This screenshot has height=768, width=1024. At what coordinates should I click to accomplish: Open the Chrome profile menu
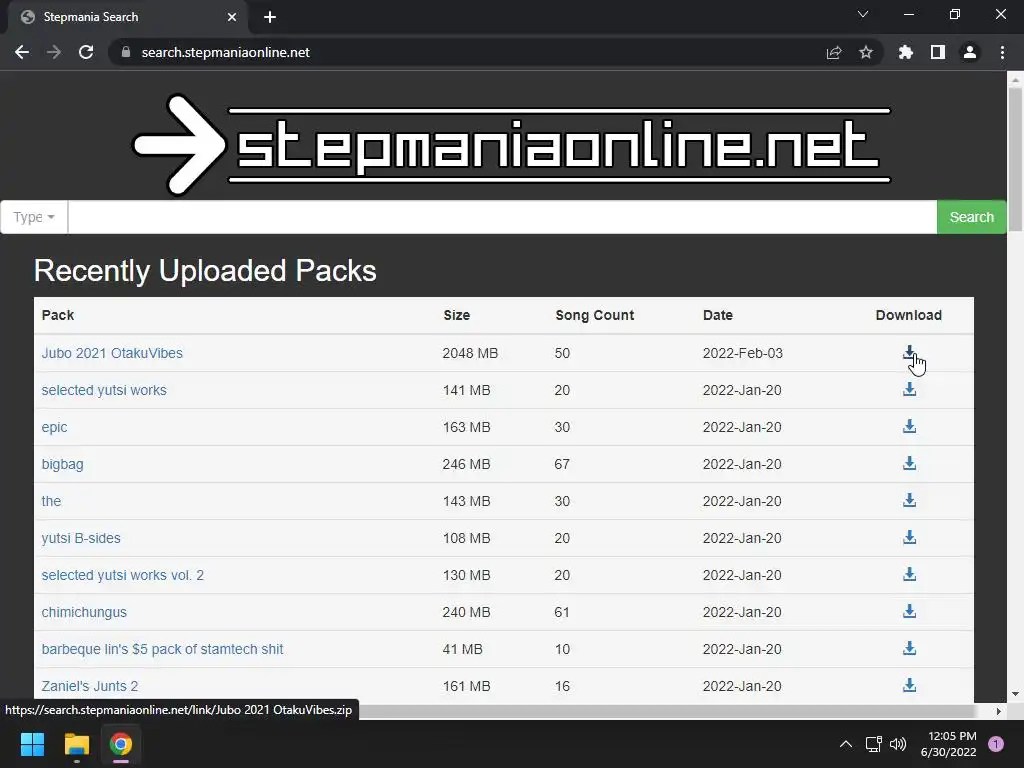(x=970, y=52)
